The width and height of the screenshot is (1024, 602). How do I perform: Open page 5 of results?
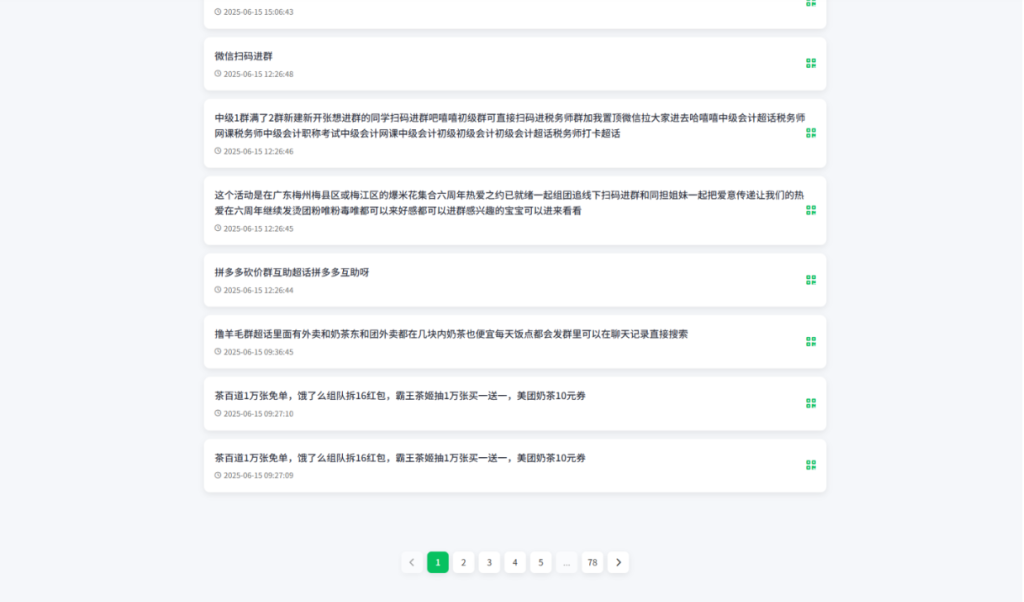tap(540, 562)
